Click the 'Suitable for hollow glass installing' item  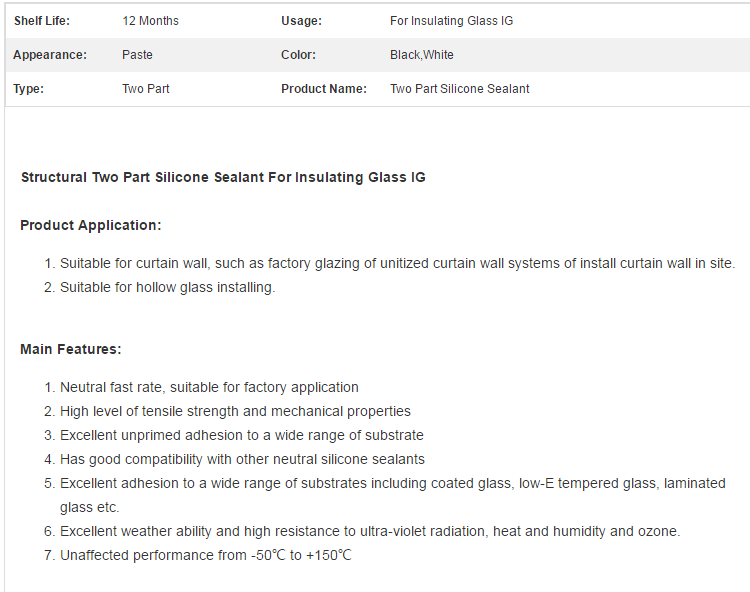click(167, 287)
